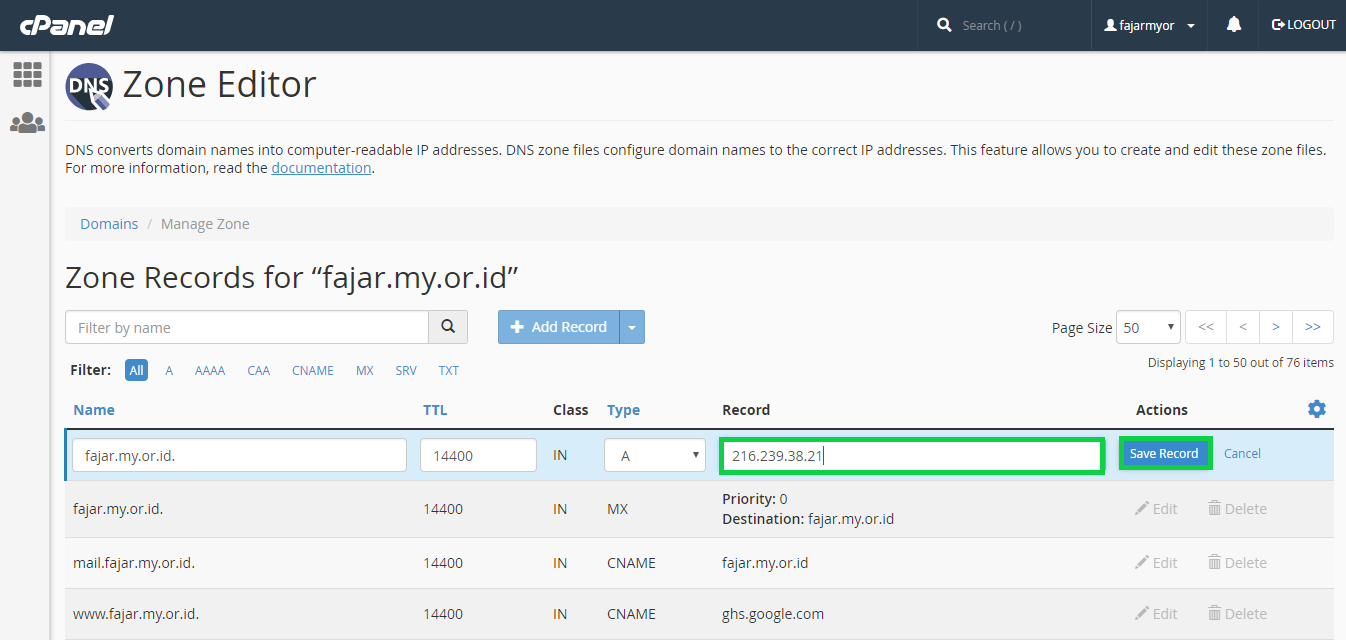Filter records by MX type

click(365, 370)
